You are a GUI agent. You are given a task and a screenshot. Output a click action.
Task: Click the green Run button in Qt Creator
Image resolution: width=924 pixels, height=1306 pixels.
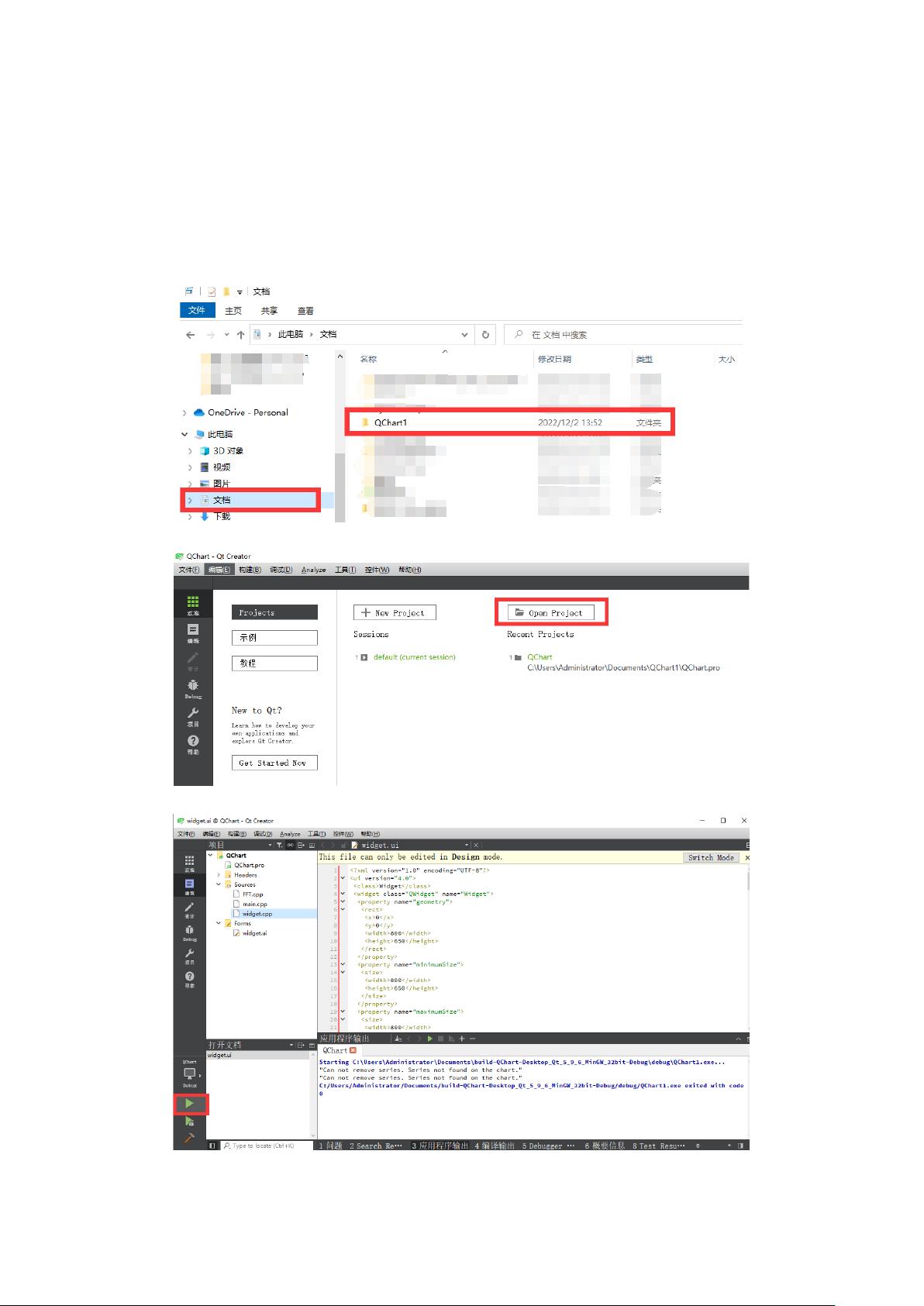(x=189, y=1103)
